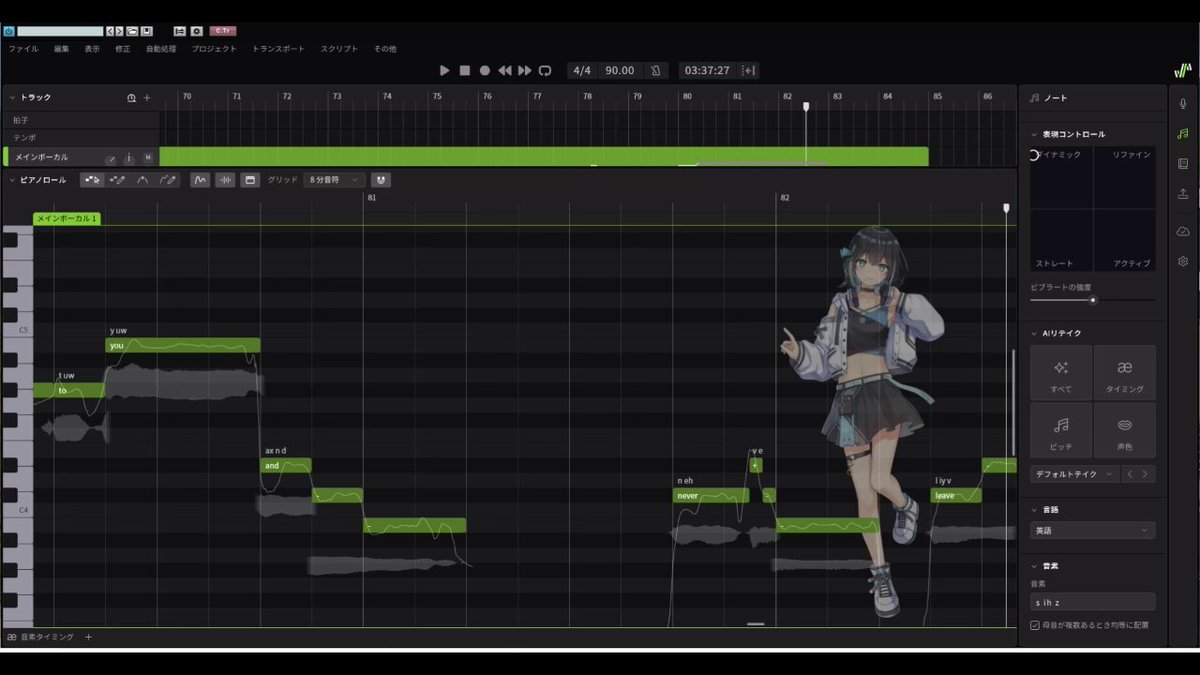Click the timeline playhead marker at bar 82

click(x=805, y=106)
